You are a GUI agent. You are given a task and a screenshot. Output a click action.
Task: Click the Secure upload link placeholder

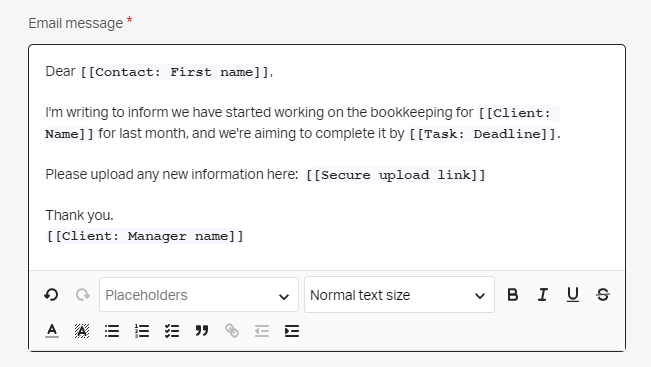pyautogui.click(x=396, y=175)
